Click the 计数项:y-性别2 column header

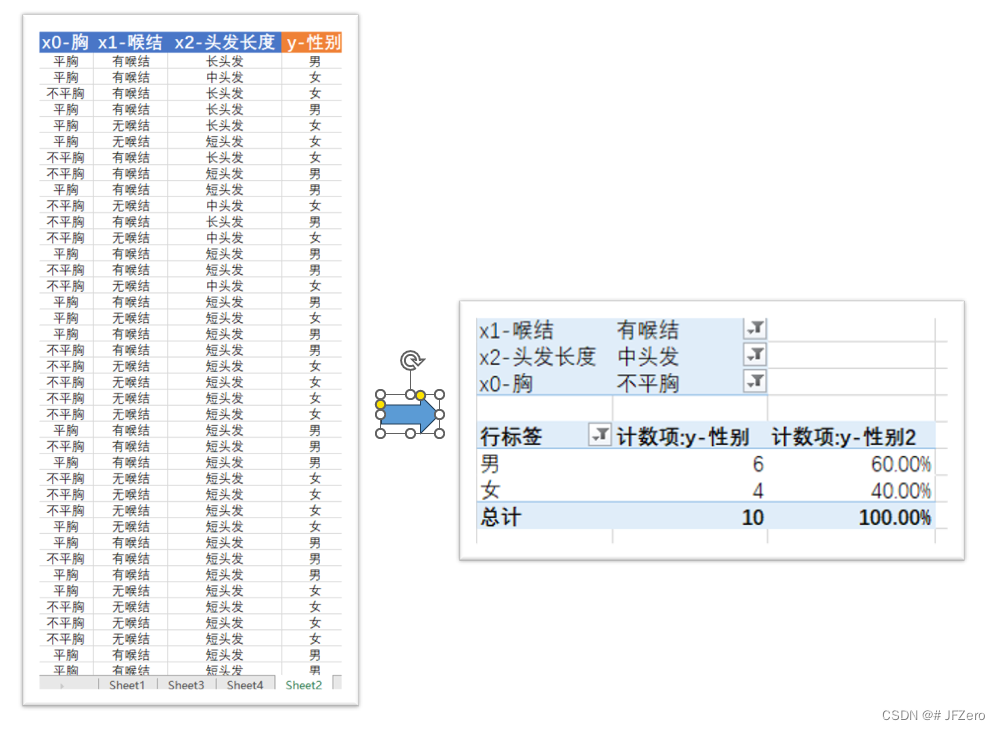click(843, 437)
